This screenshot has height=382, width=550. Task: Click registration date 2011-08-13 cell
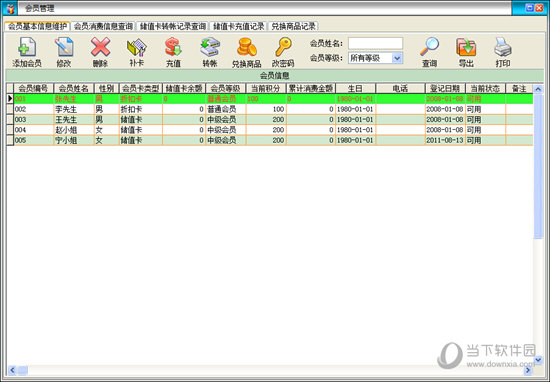[445, 140]
